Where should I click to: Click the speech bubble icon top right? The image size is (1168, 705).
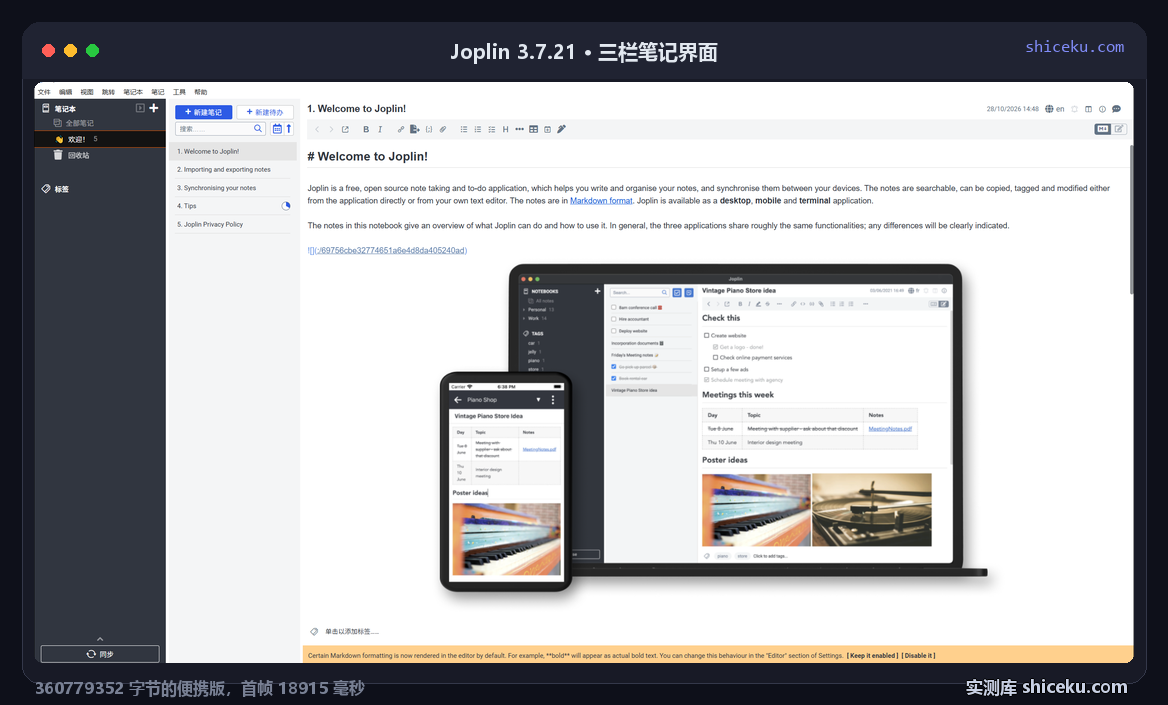point(1117,109)
